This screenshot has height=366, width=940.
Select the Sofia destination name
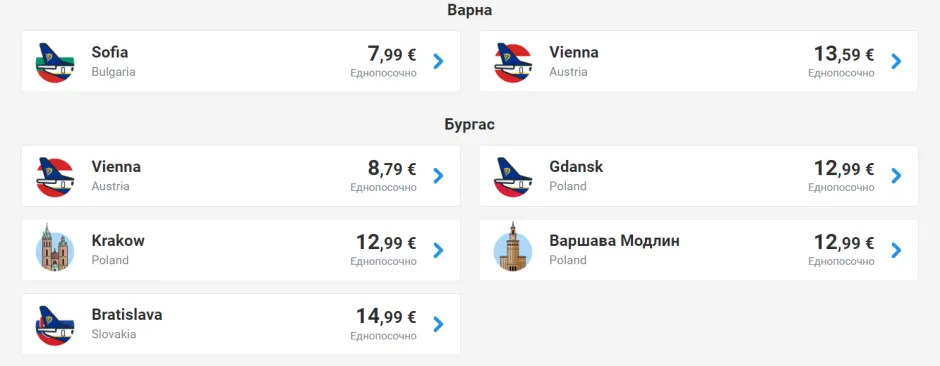(x=110, y=52)
